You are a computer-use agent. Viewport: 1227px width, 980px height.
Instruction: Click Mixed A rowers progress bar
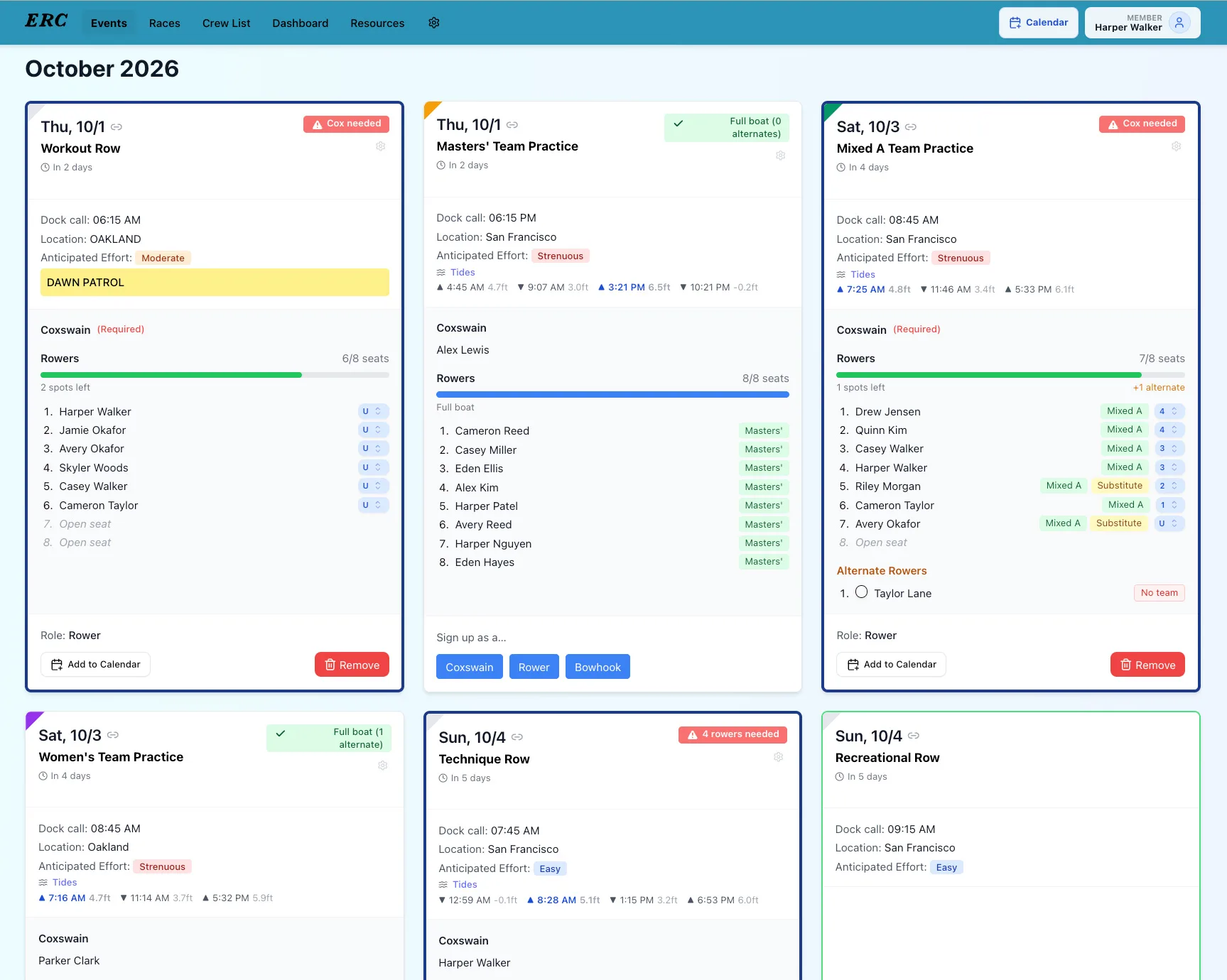pos(1010,375)
